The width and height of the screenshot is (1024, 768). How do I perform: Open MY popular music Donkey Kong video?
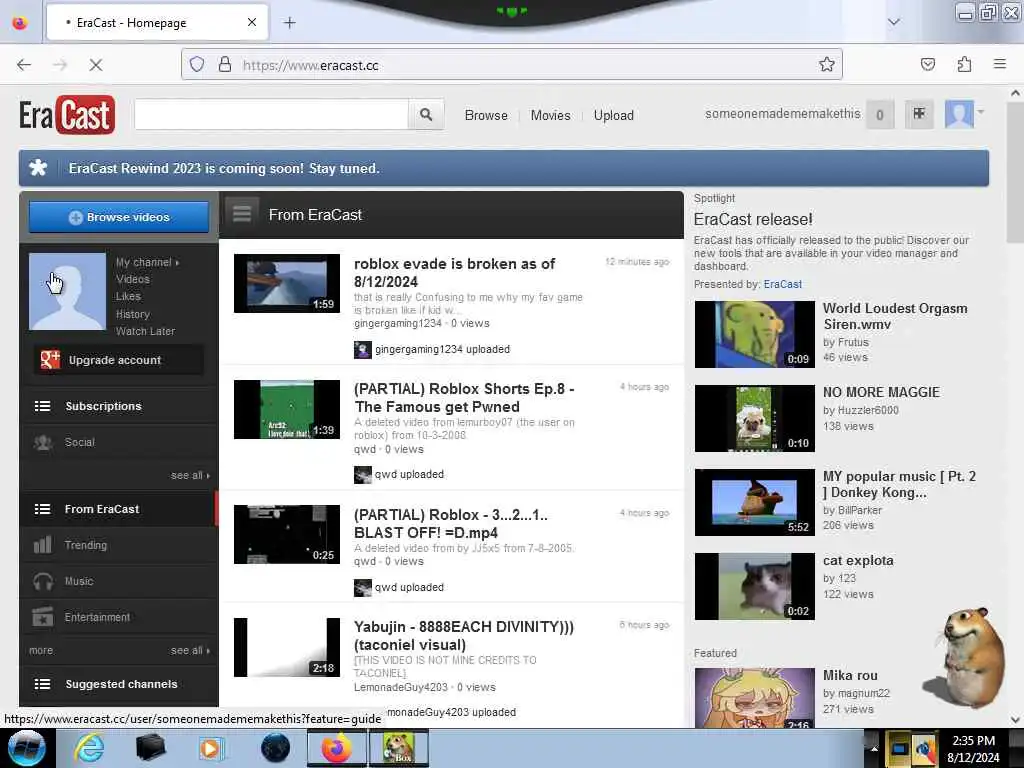click(x=899, y=484)
